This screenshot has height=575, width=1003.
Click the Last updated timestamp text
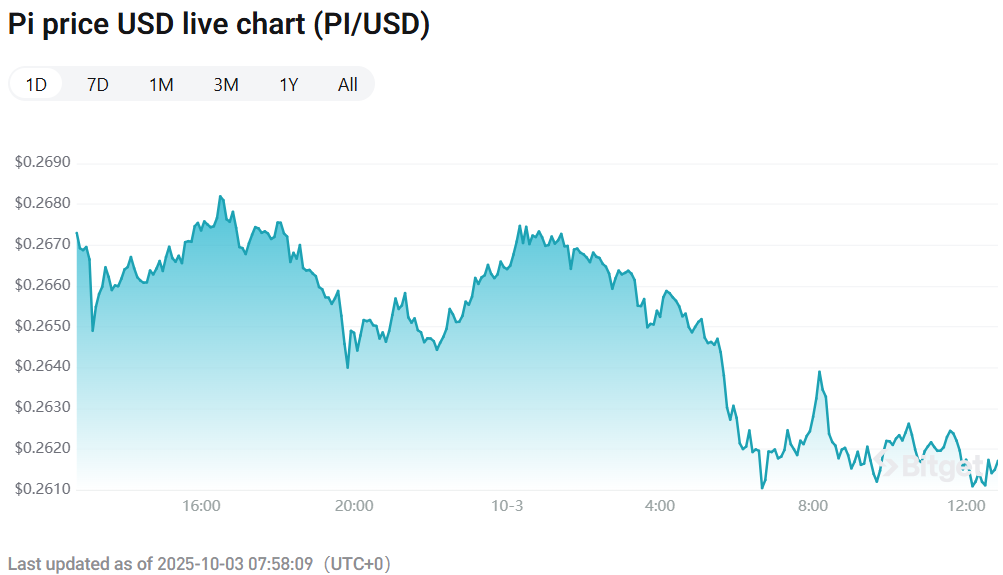pos(199,564)
